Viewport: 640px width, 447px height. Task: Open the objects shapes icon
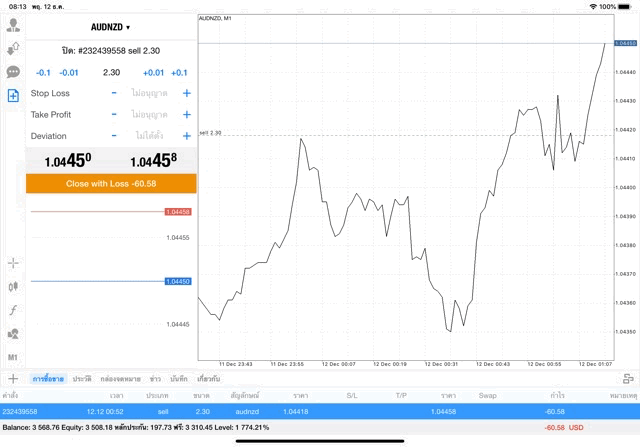click(13, 334)
